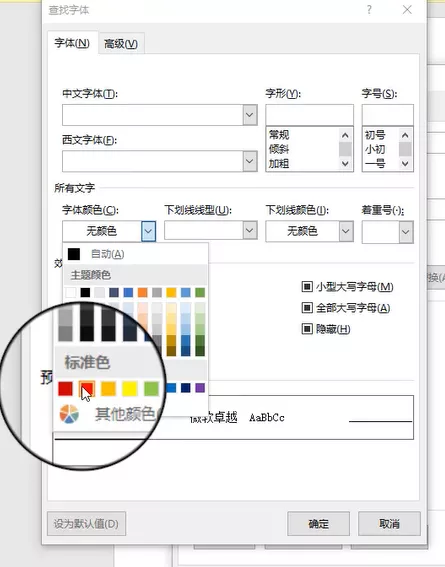Close the 查找字体 dialog
Image resolution: width=445 pixels, height=567 pixels.
tap(407, 10)
